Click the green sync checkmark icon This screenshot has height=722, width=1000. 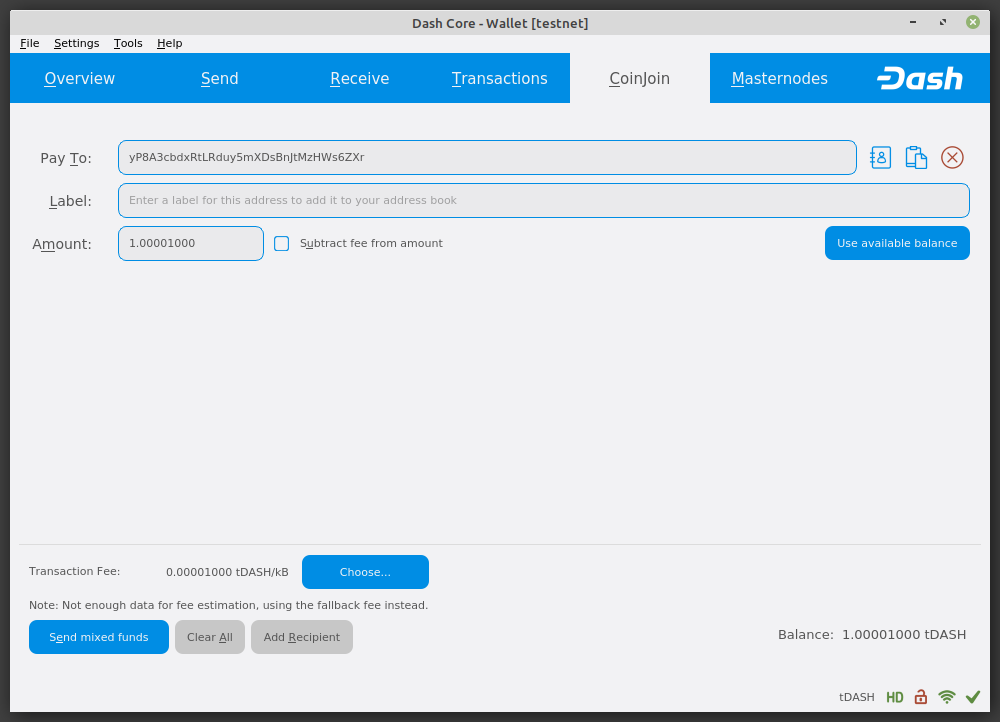coord(973,697)
